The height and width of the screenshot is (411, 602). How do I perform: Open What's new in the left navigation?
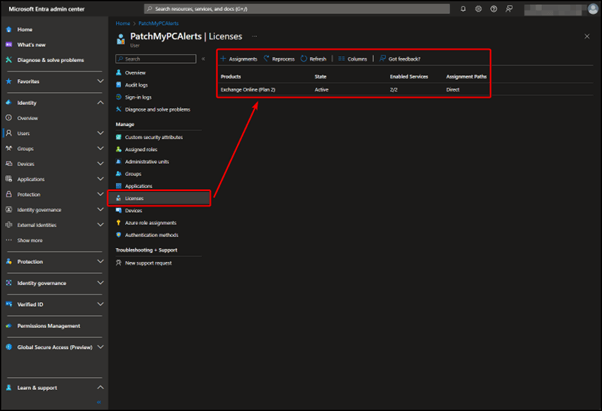(31, 45)
